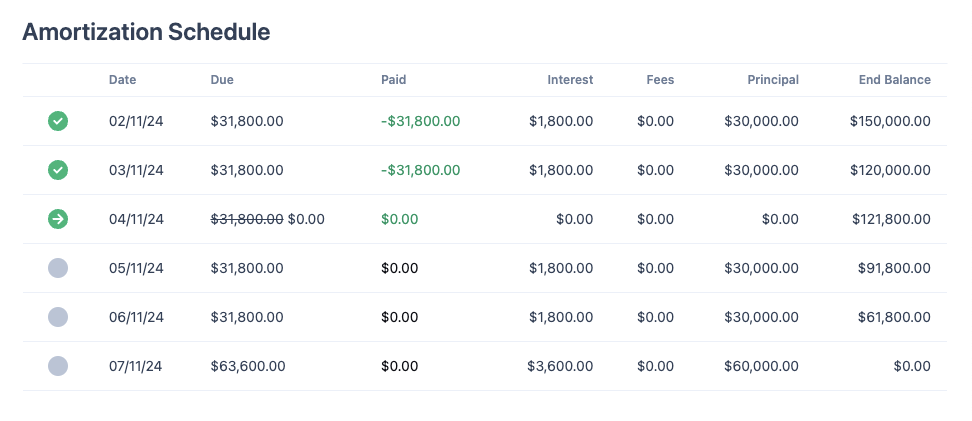Click the Amortization Schedule heading
This screenshot has height=421, width=972.
[146, 32]
